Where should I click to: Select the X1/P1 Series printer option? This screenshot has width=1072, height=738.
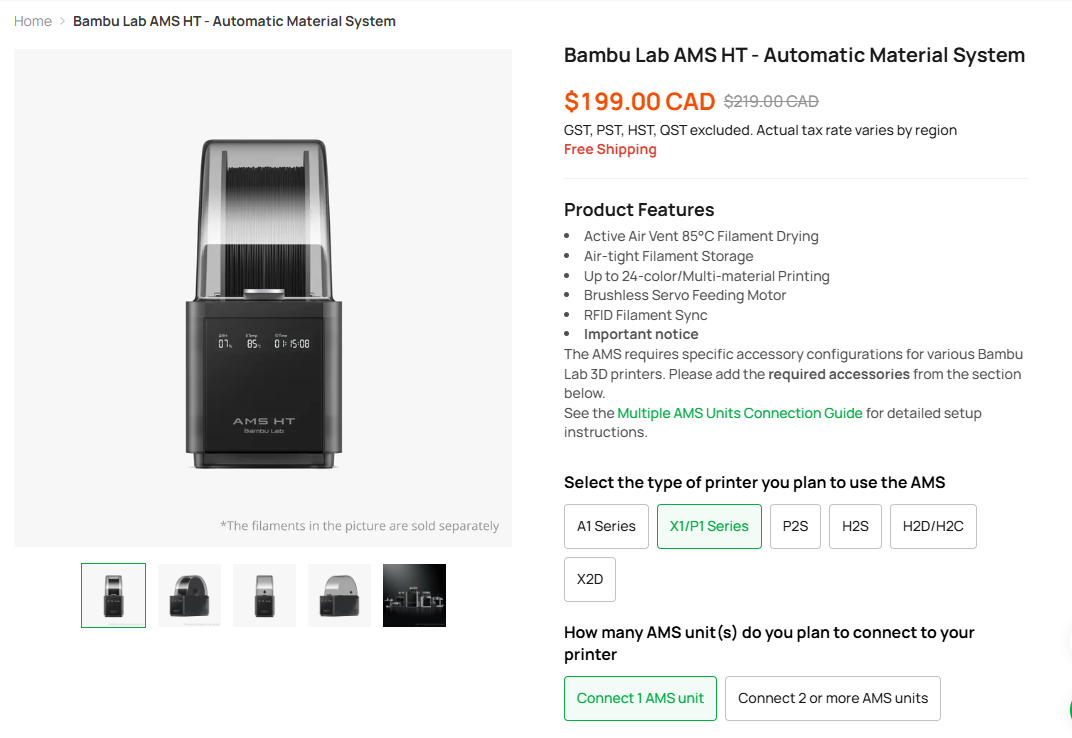coord(709,526)
